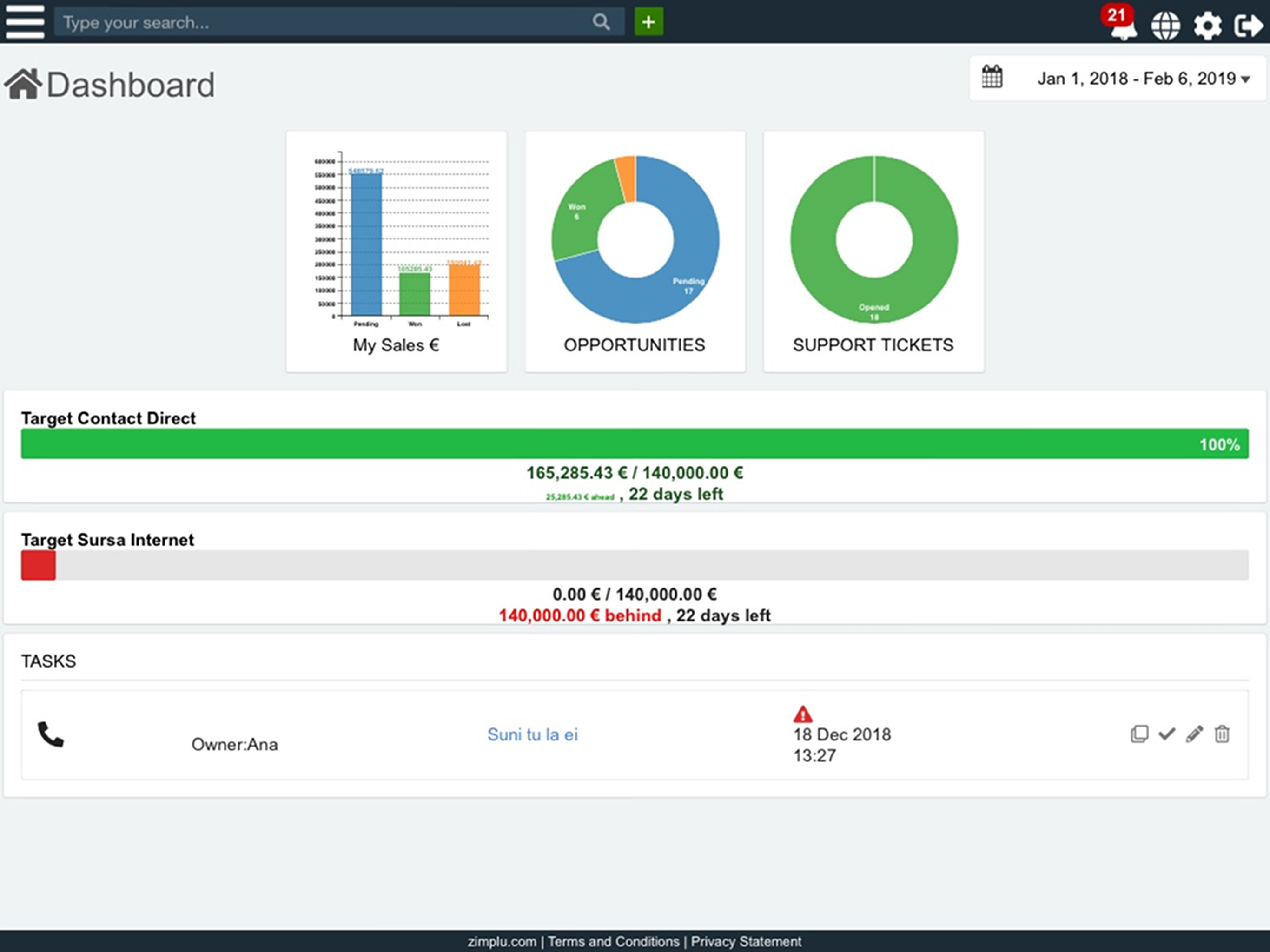
Task: Open the My Sales € chart card
Action: (x=396, y=251)
